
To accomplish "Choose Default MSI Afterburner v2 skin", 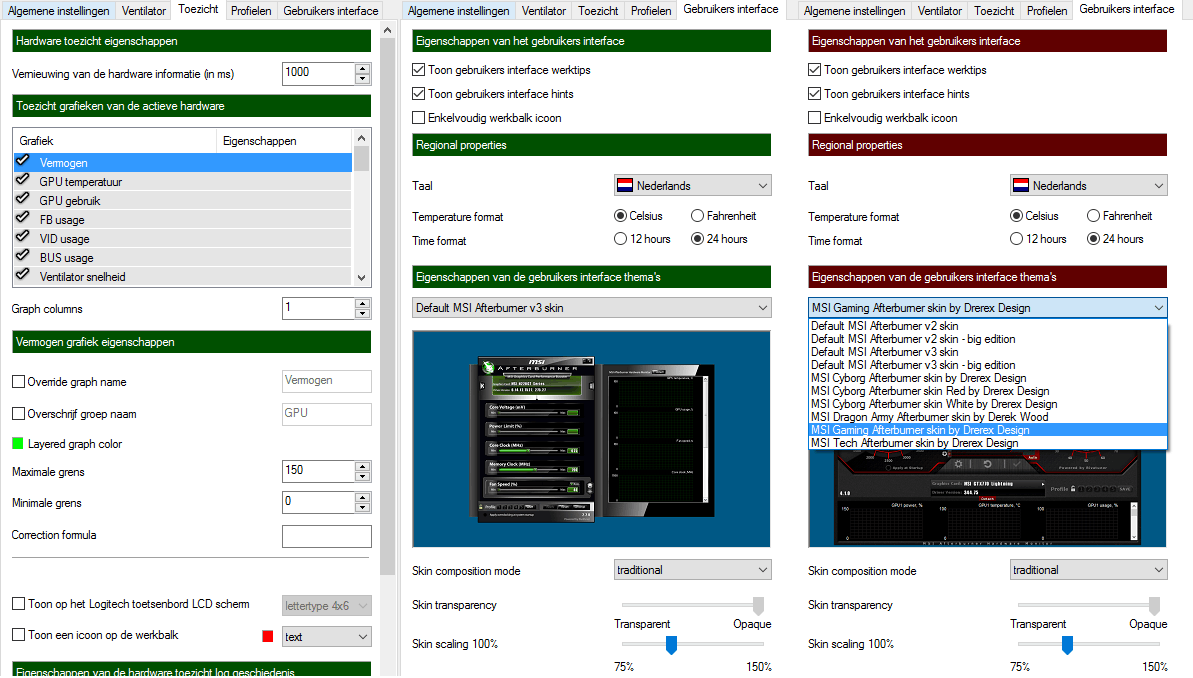I will click(988, 326).
